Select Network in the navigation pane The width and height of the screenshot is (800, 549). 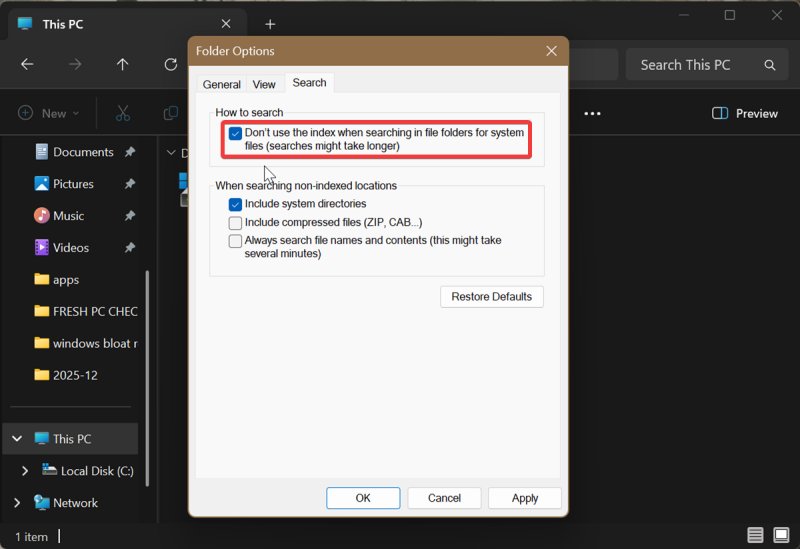coord(65,503)
